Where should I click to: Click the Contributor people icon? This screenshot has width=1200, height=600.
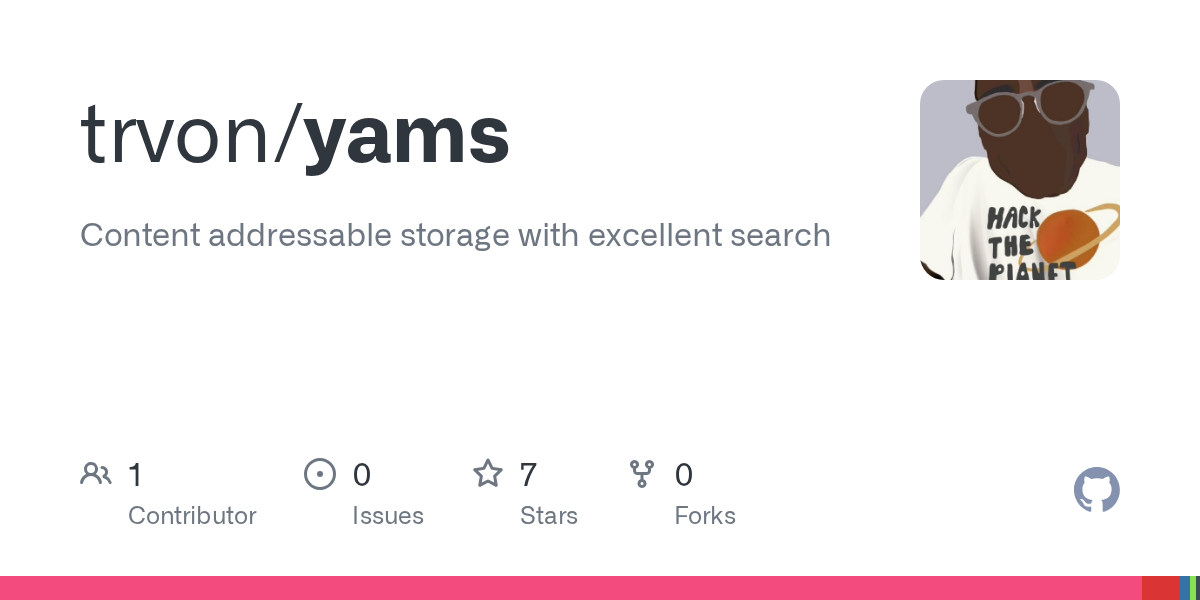click(x=96, y=474)
